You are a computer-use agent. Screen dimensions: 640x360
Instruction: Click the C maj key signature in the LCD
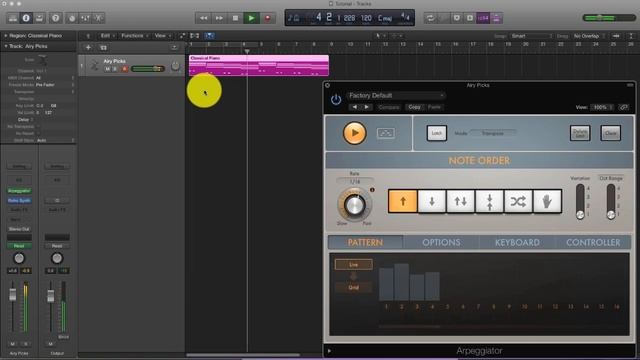(x=385, y=18)
